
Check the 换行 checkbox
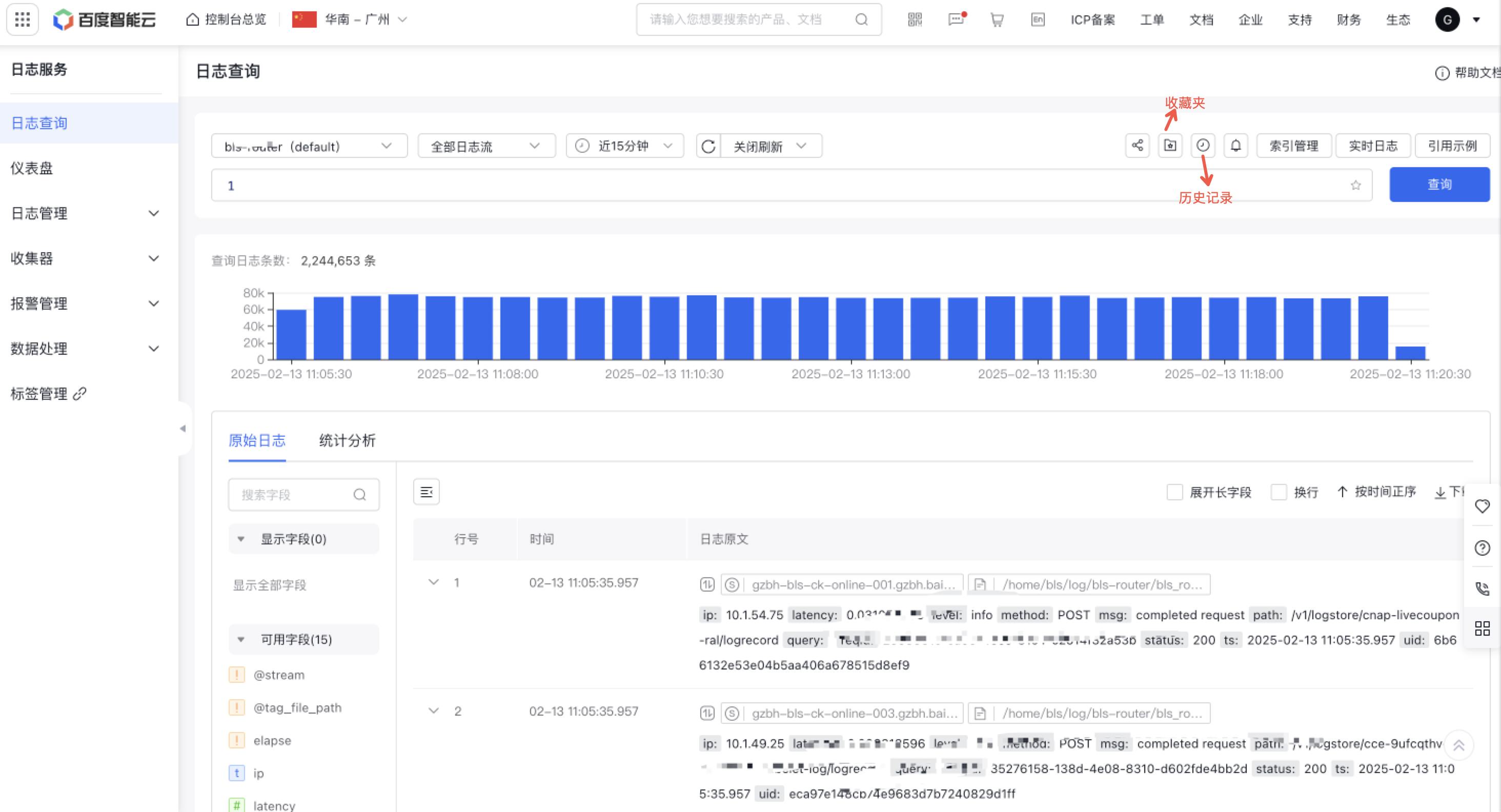1279,492
